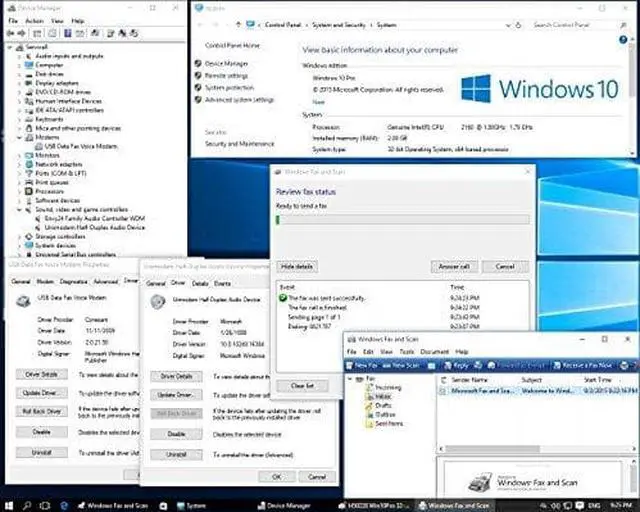
Task: Click the Windows Start button
Action: point(8,506)
